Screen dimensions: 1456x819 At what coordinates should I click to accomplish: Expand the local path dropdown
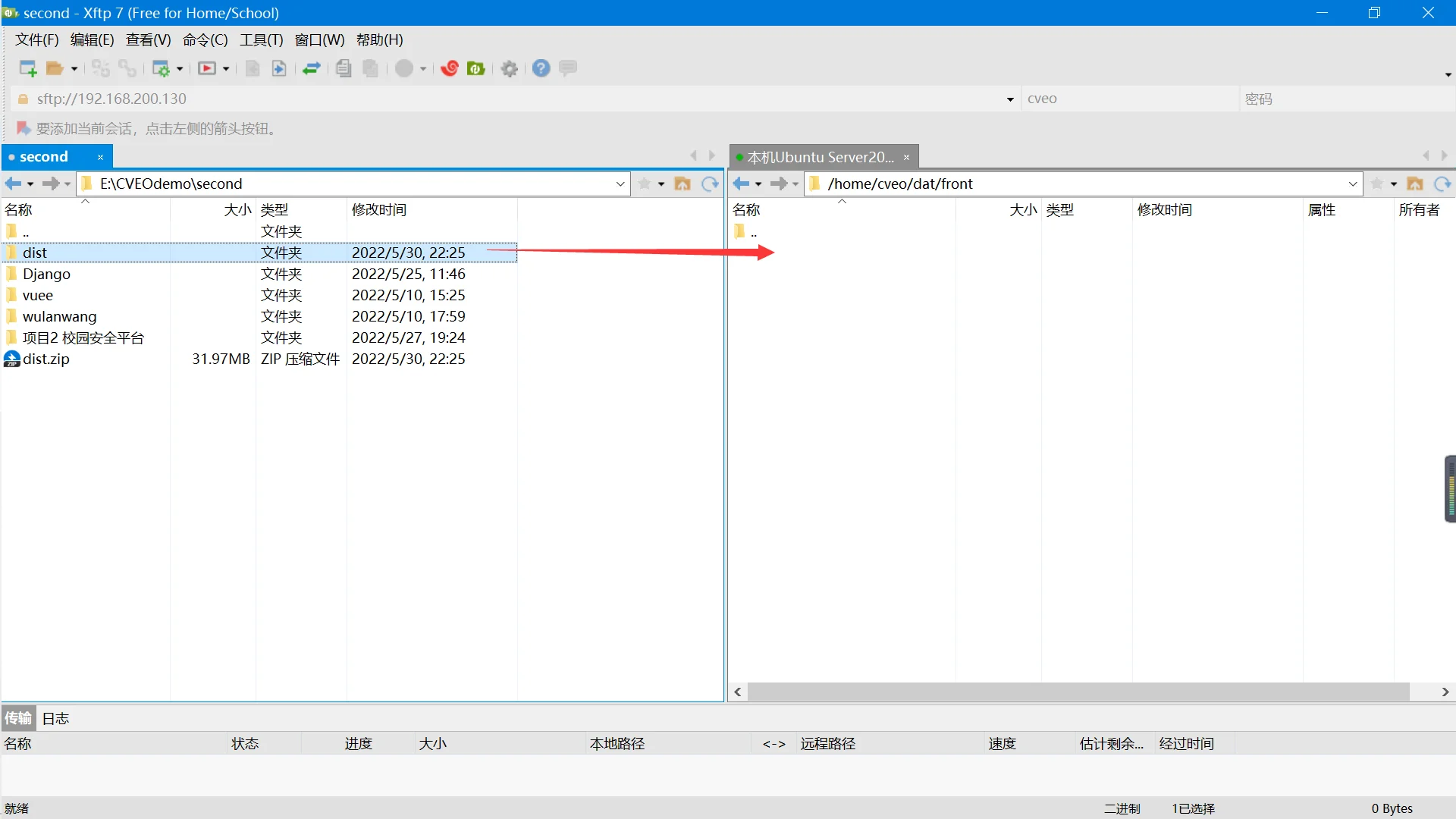click(x=620, y=184)
